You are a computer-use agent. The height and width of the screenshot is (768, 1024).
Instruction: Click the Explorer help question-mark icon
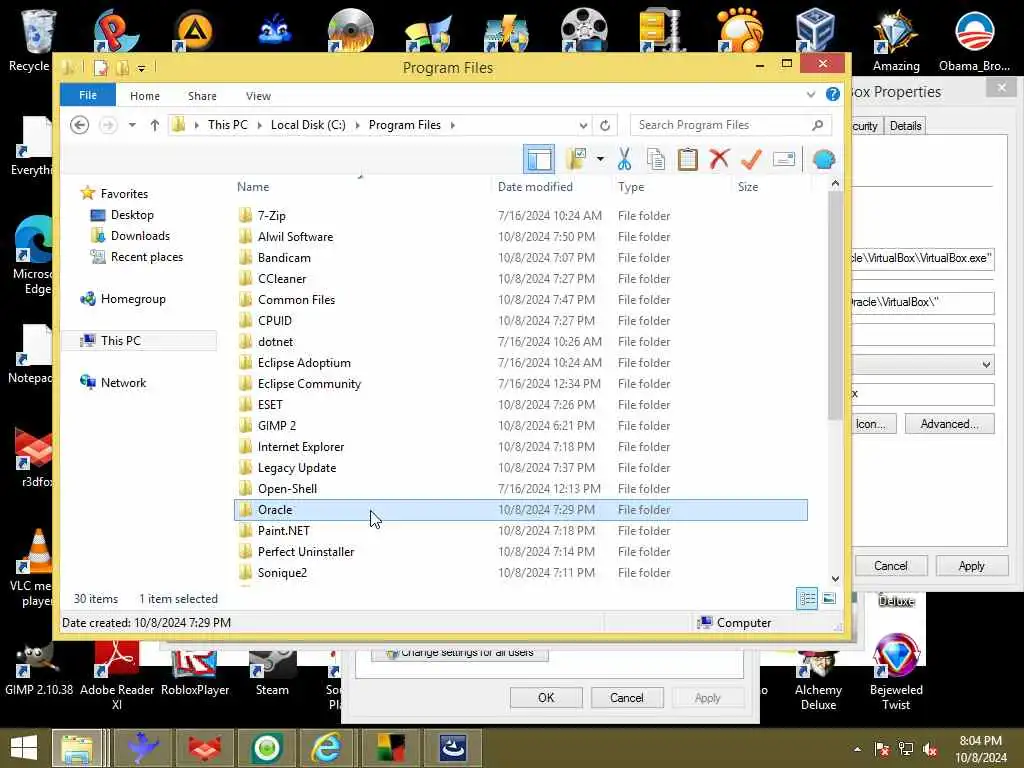point(833,95)
